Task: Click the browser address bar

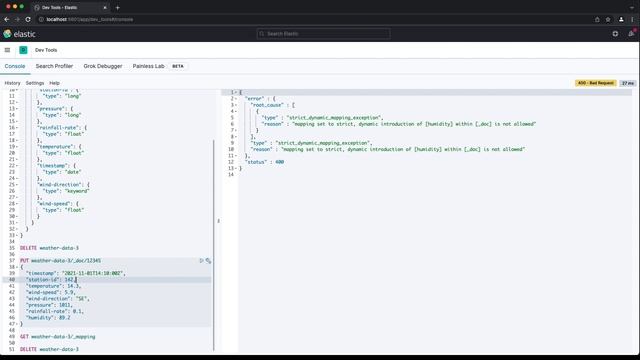Action: pos(314,19)
